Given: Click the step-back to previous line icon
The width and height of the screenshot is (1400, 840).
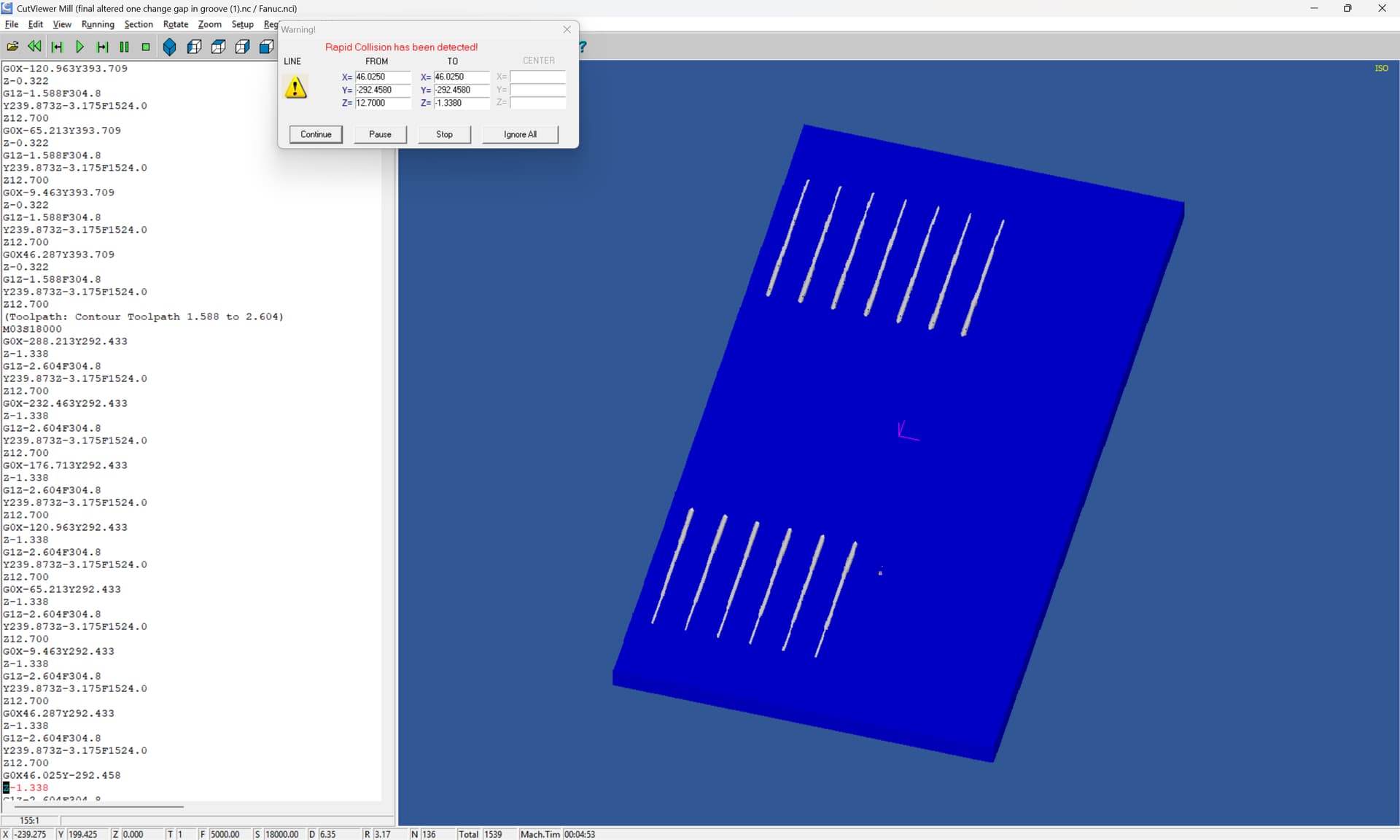Looking at the screenshot, I should (x=57, y=47).
